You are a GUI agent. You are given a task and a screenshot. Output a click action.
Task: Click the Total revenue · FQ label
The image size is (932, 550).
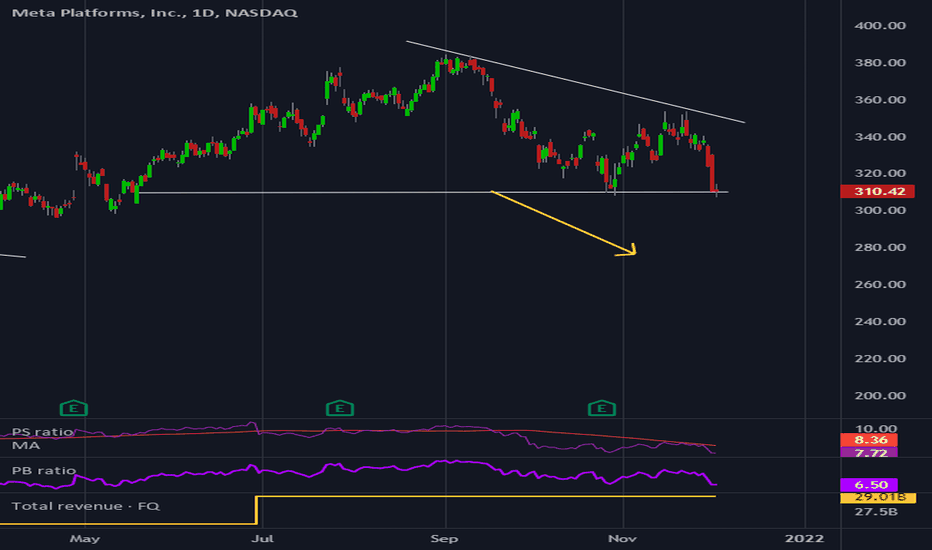tap(86, 506)
